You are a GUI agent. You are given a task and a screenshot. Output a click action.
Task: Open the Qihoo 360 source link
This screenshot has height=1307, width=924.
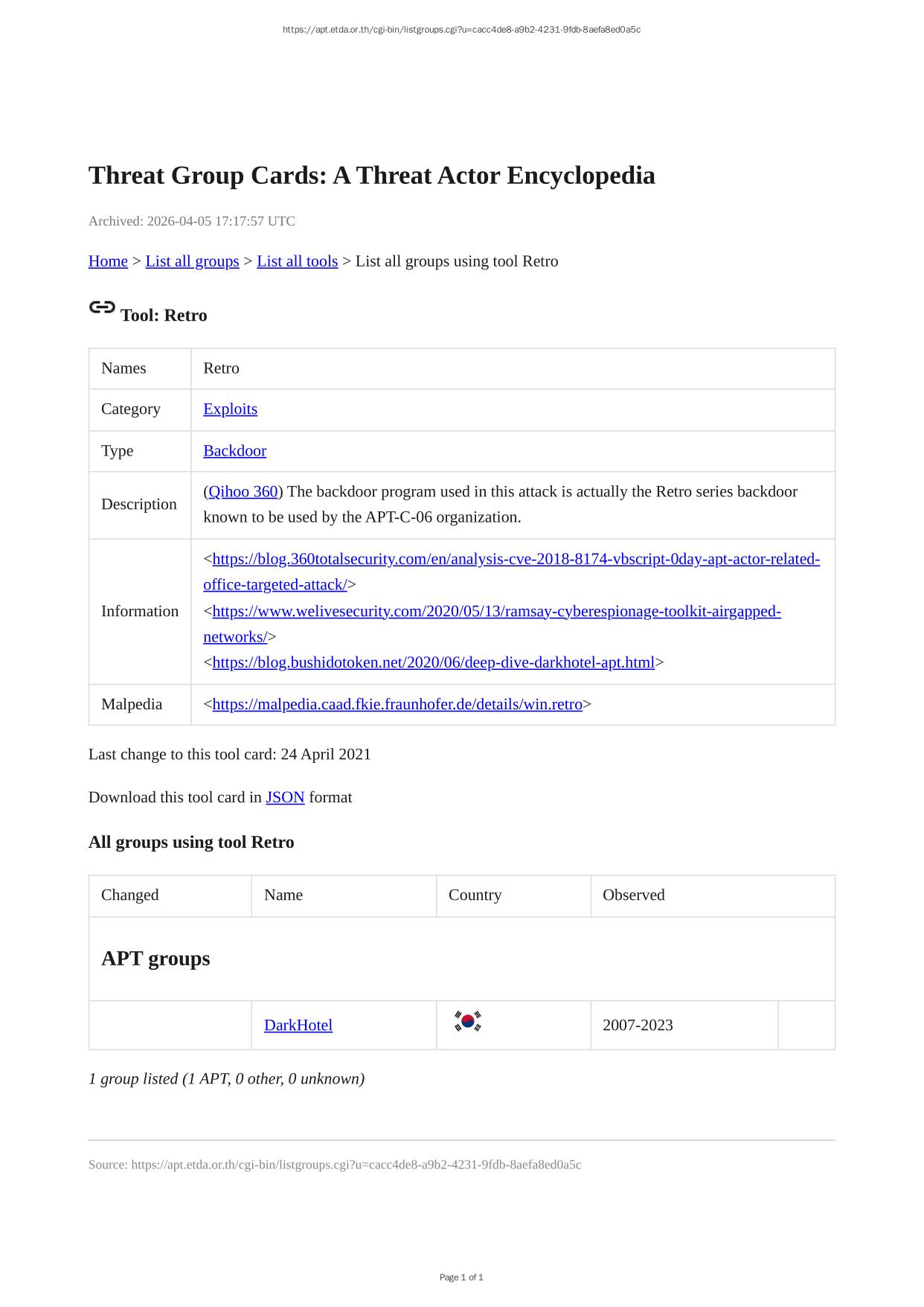(243, 492)
